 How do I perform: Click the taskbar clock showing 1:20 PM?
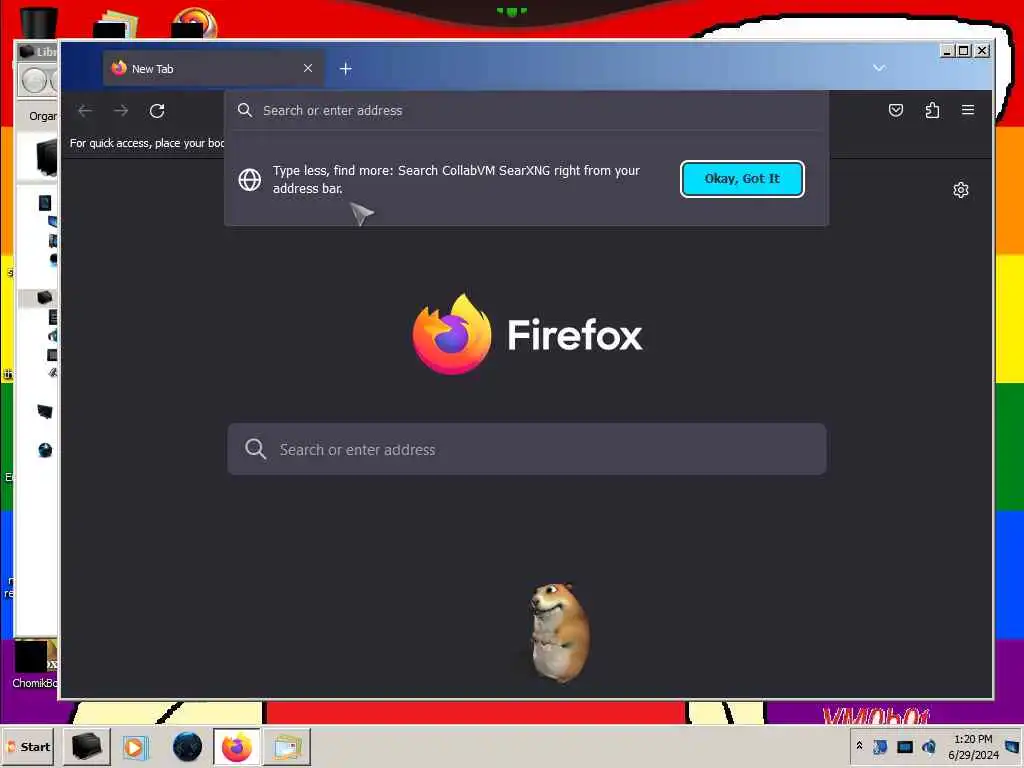click(973, 746)
